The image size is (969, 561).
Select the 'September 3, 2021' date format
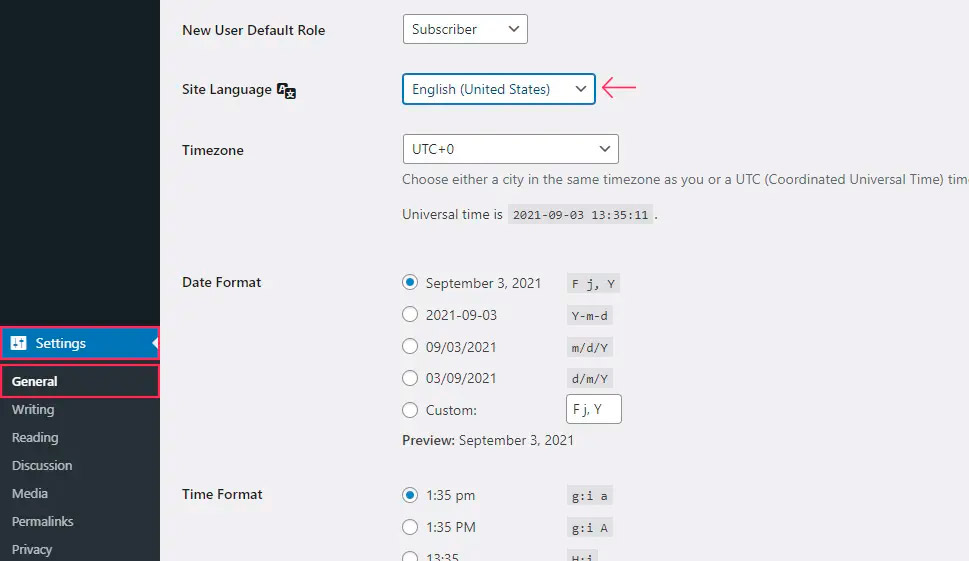coord(410,283)
